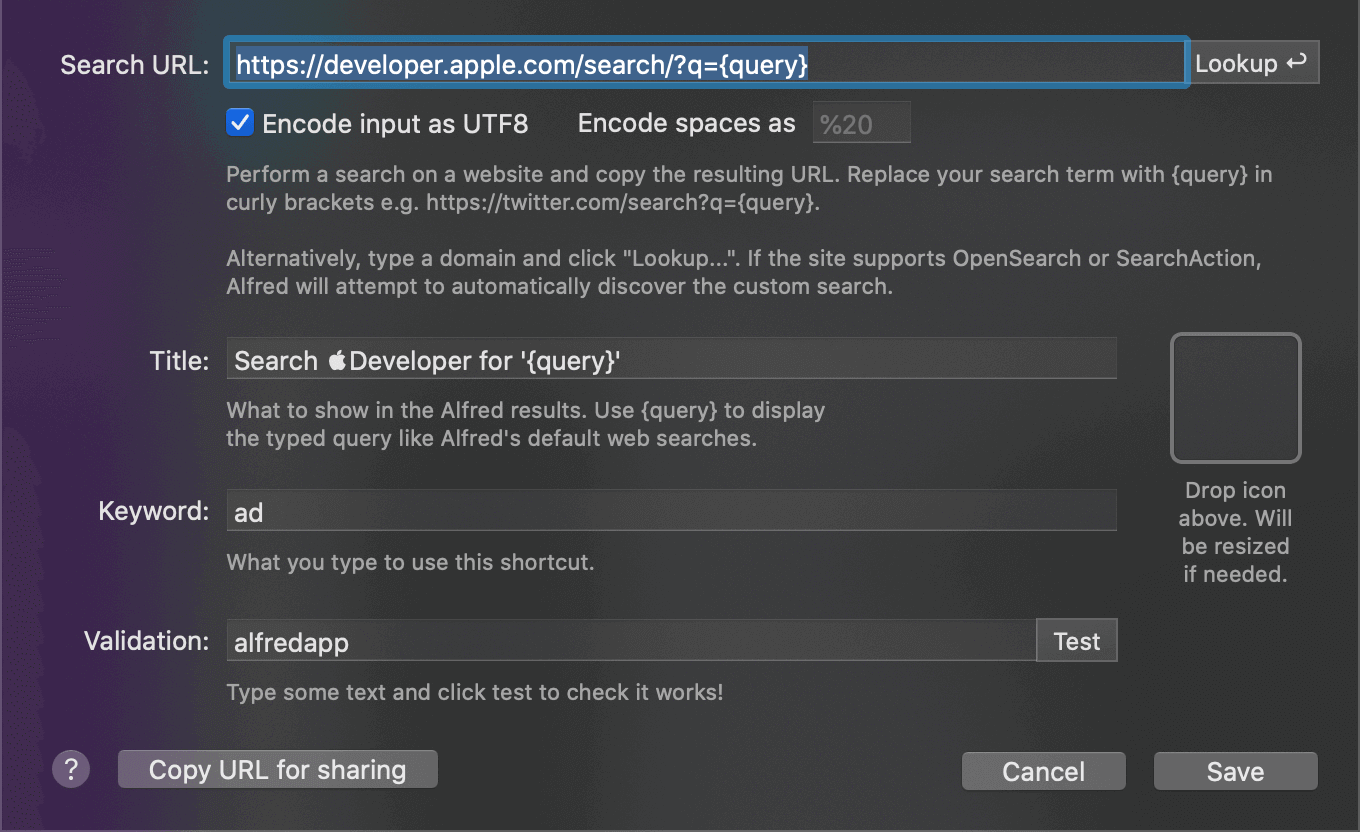The height and width of the screenshot is (832, 1360).
Task: Click the 'Perform a search on a website' description
Action: tap(749, 188)
